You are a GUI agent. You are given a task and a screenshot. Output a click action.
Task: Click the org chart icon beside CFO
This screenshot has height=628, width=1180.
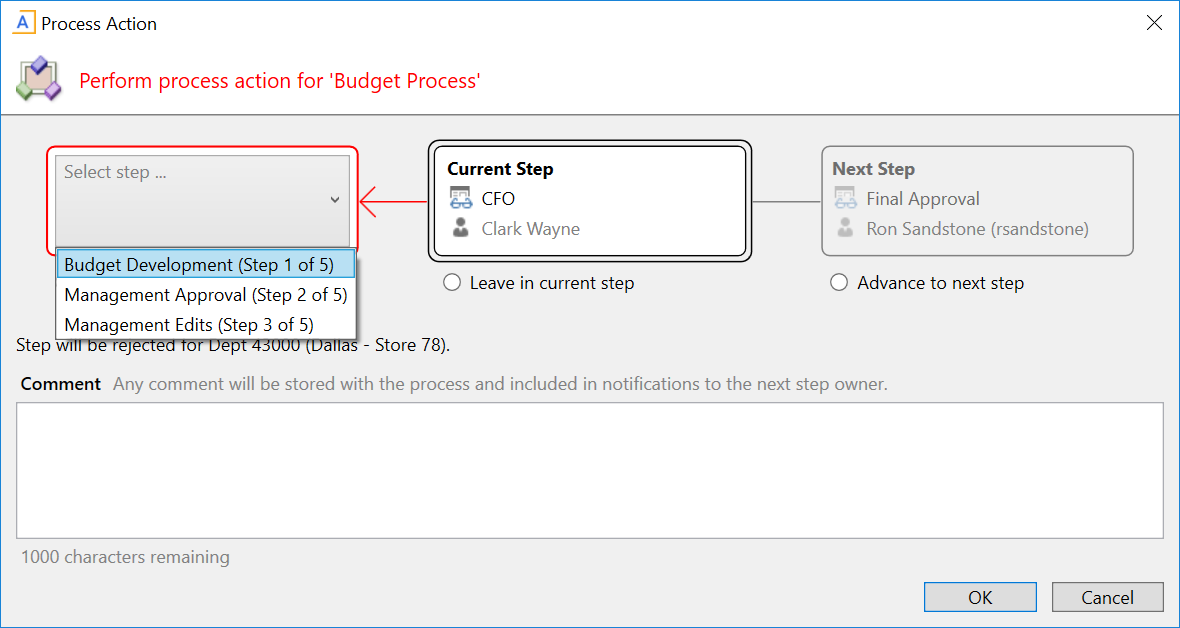462,199
